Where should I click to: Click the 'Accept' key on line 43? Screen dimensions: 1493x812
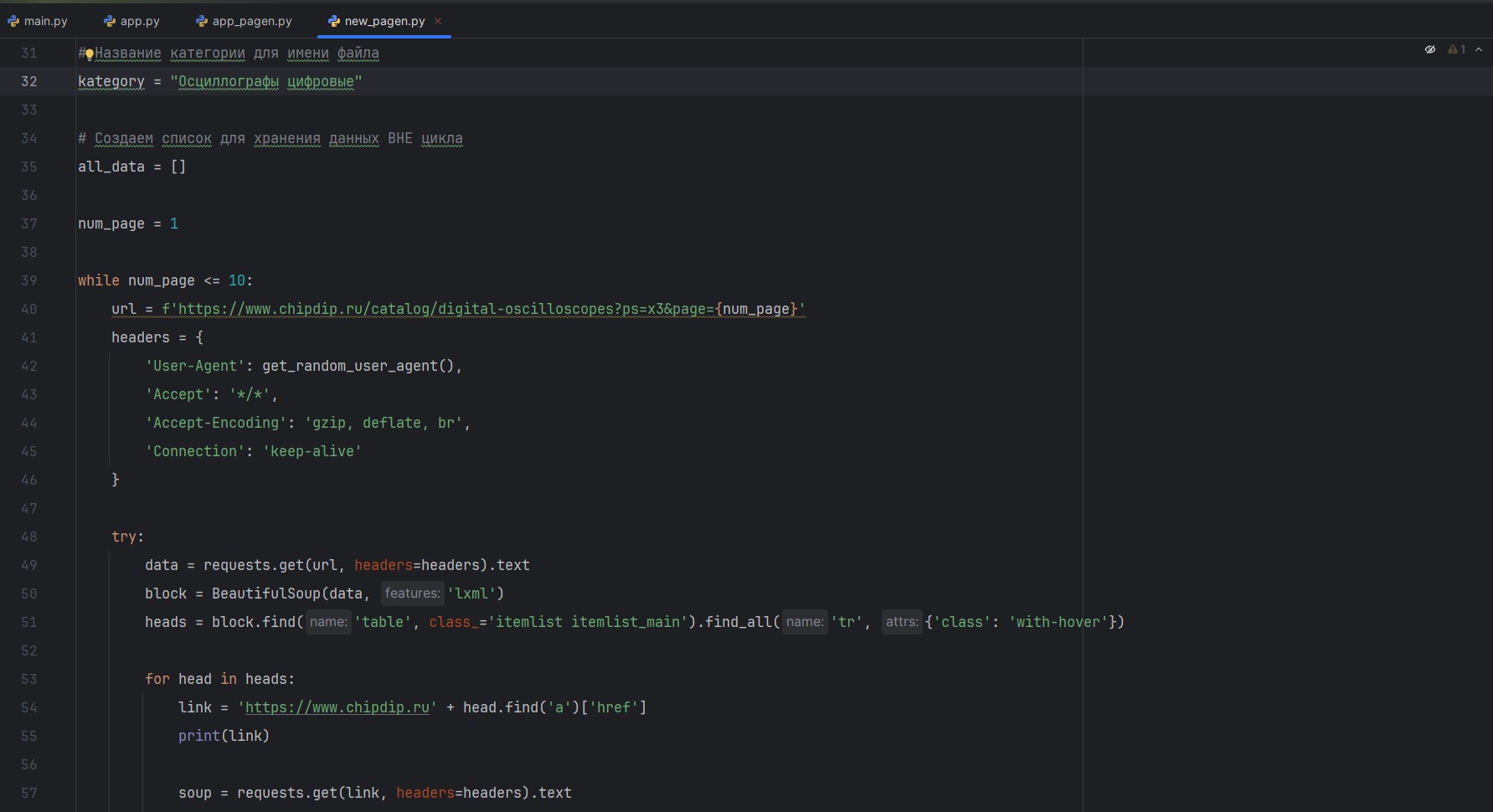(x=178, y=394)
